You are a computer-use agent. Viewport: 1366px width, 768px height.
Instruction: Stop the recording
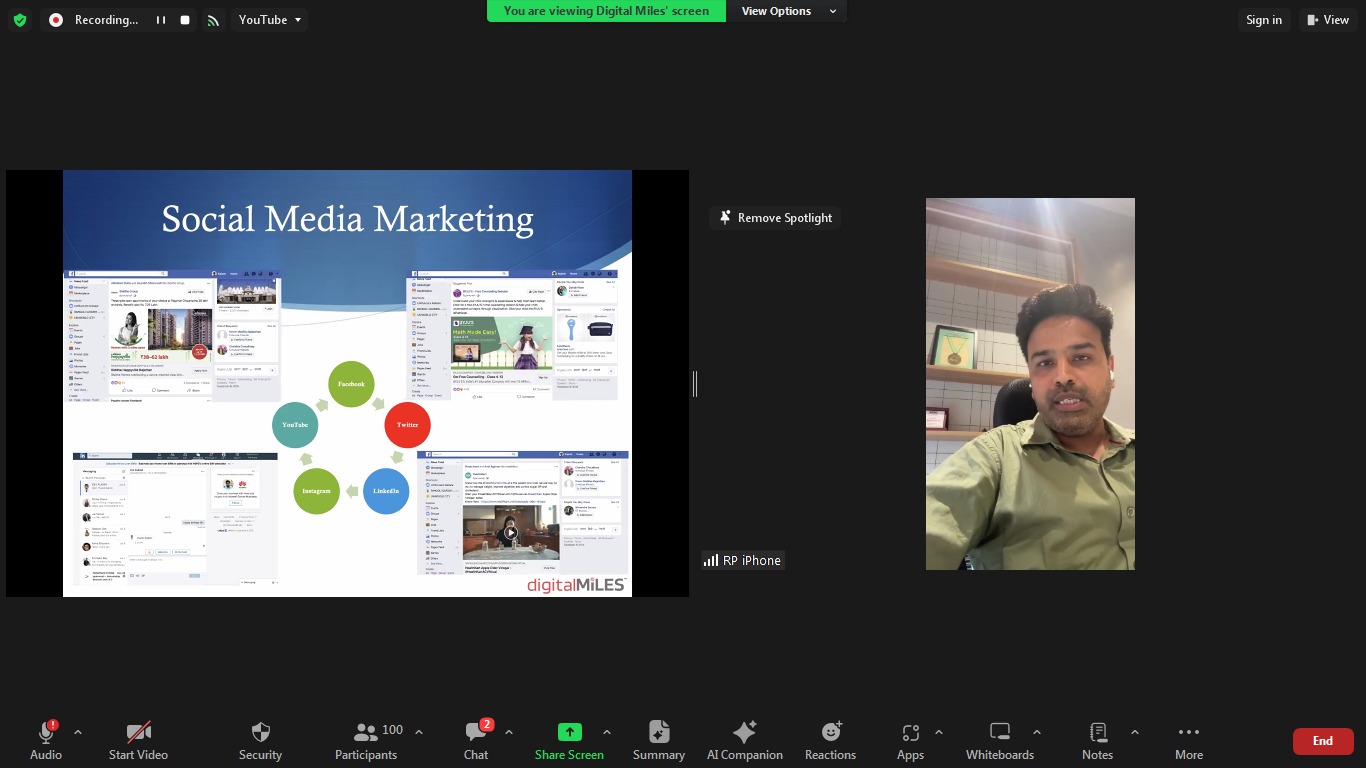coord(185,20)
